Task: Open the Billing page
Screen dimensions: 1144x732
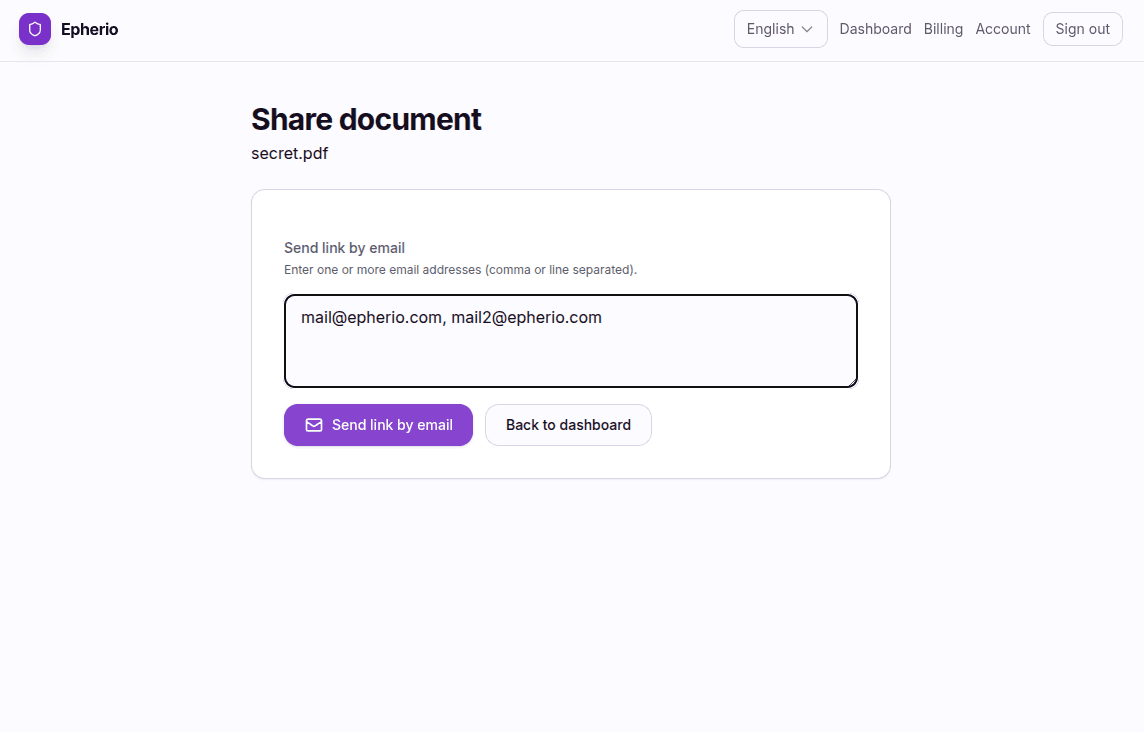Action: [943, 29]
